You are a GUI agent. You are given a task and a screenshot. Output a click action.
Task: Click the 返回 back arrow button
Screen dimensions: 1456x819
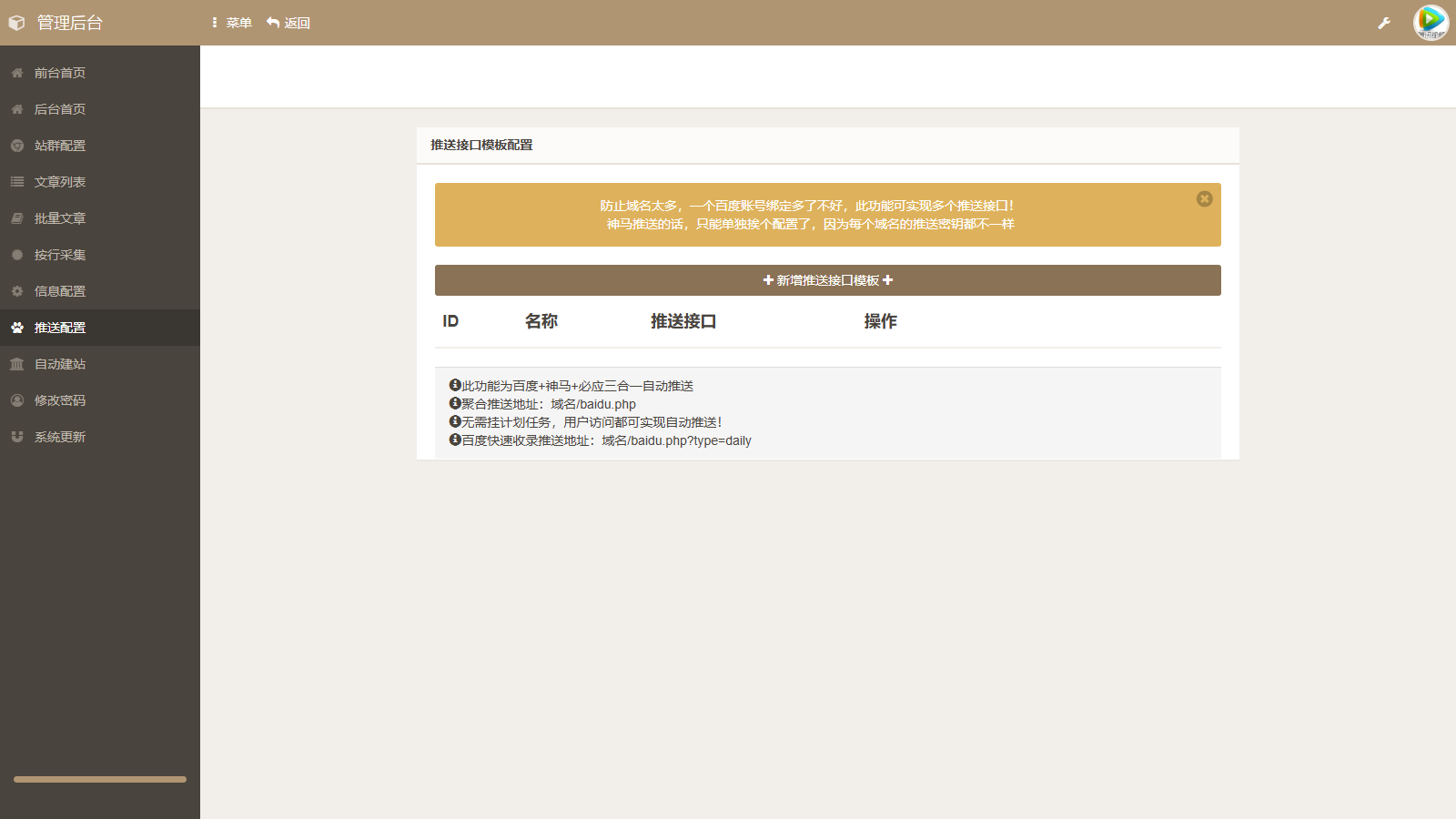(x=288, y=23)
